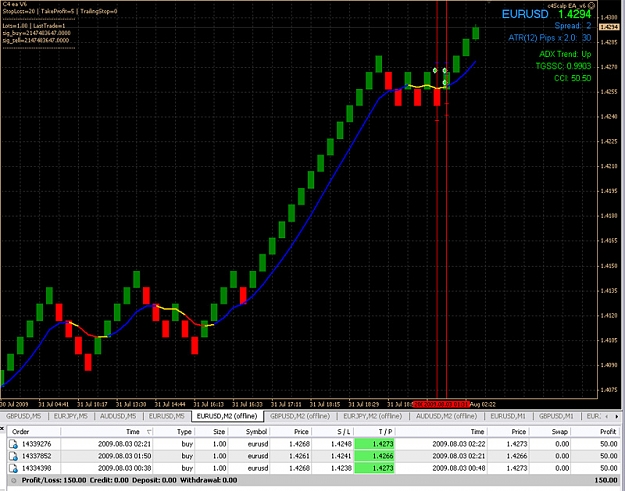Click the ADX Trend: Up label
The image size is (625, 491).
coord(565,54)
